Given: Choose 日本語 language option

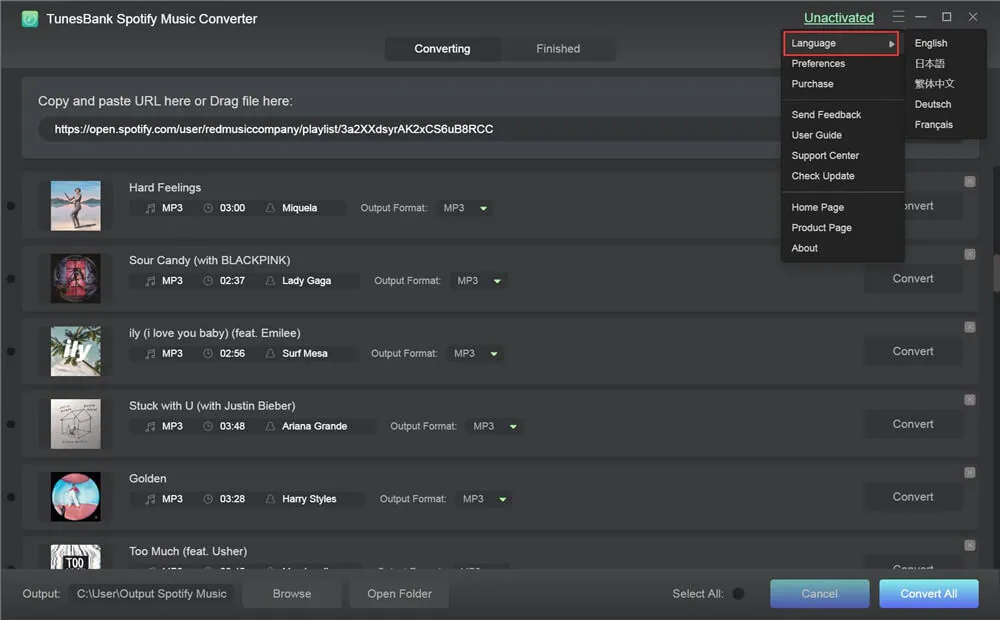Looking at the screenshot, I should click(929, 64).
